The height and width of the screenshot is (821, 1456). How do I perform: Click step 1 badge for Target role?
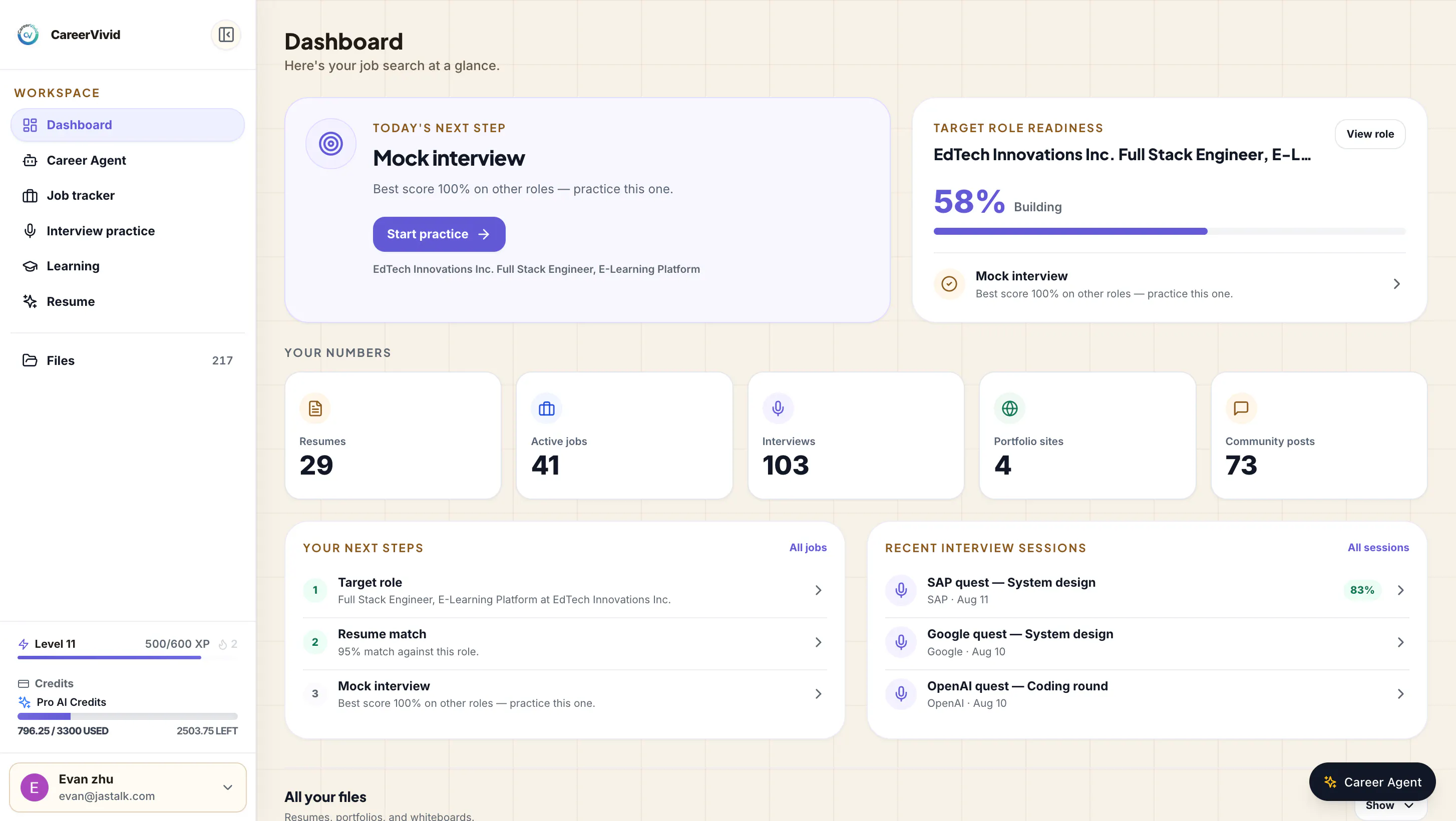(315, 590)
